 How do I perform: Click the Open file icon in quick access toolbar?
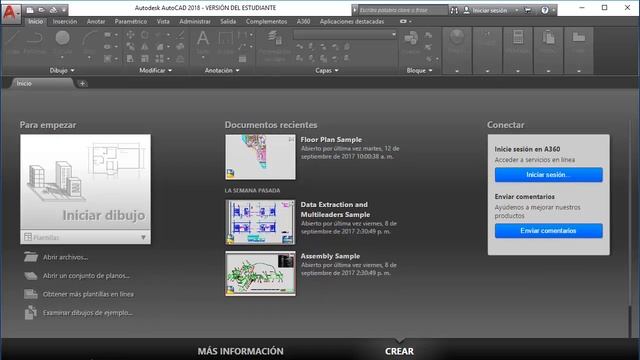pos(42,10)
